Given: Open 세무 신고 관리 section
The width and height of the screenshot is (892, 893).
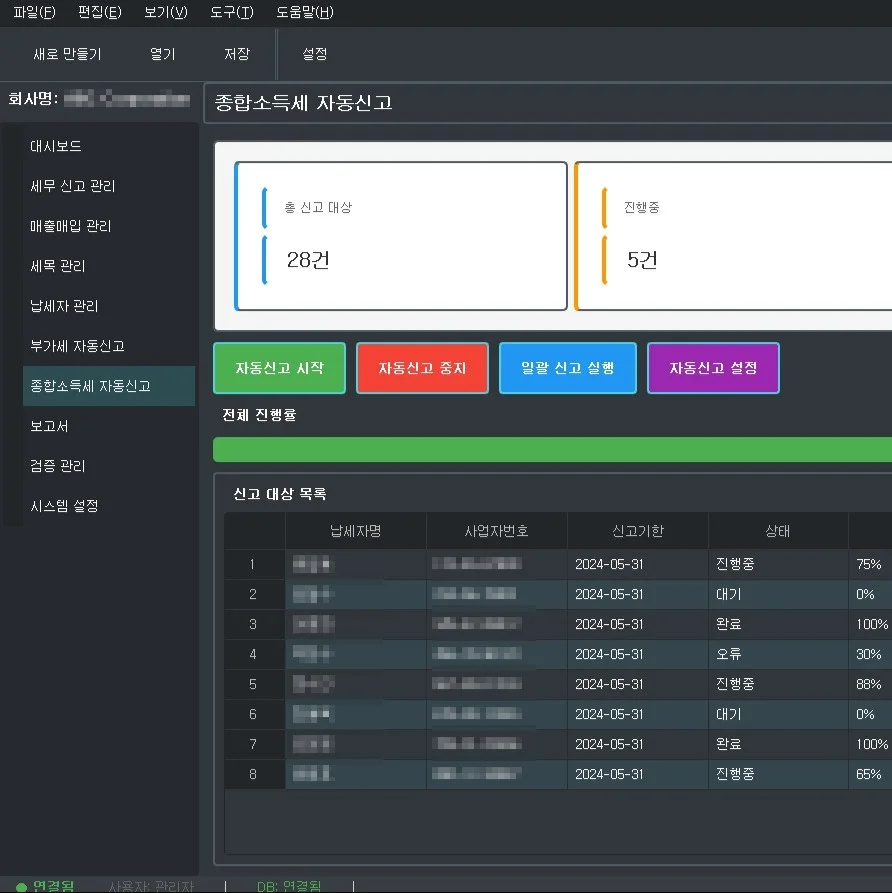Looking at the screenshot, I should tap(72, 186).
